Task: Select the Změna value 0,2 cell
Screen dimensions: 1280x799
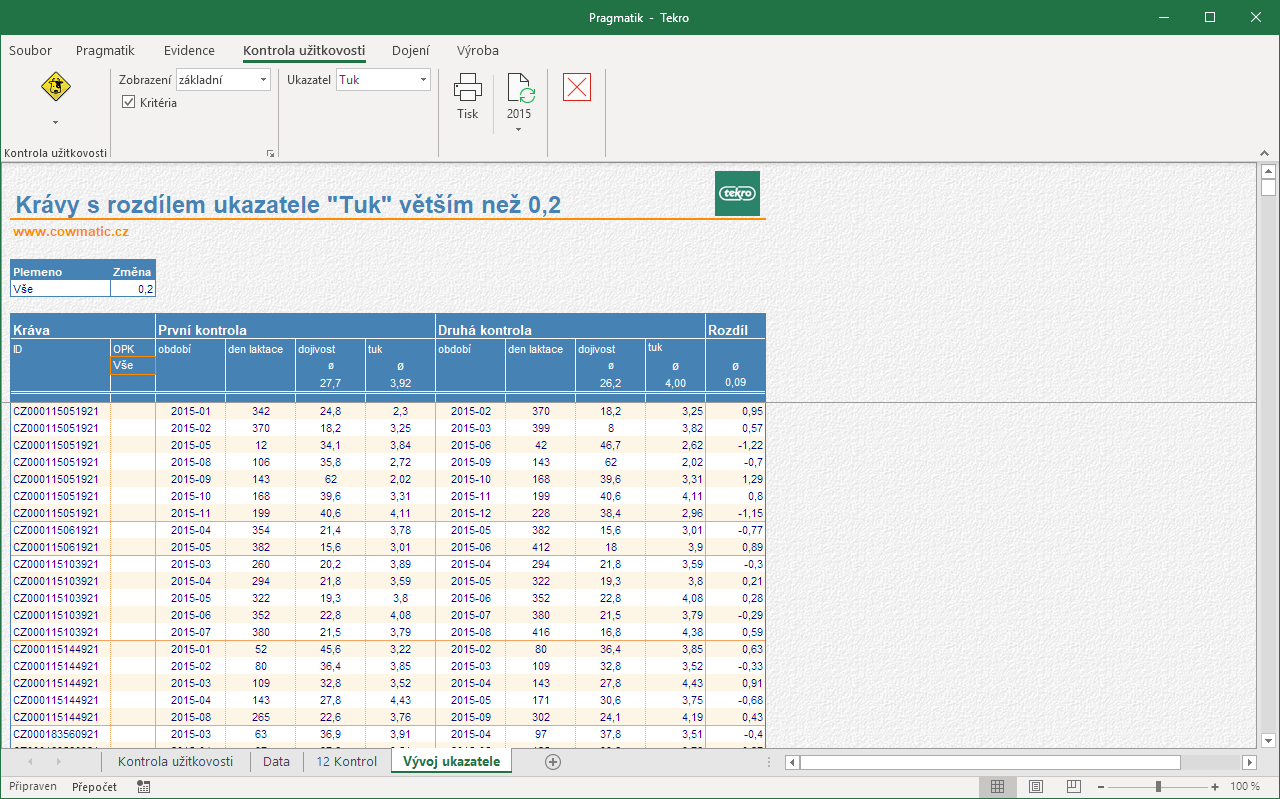Action: click(x=133, y=289)
